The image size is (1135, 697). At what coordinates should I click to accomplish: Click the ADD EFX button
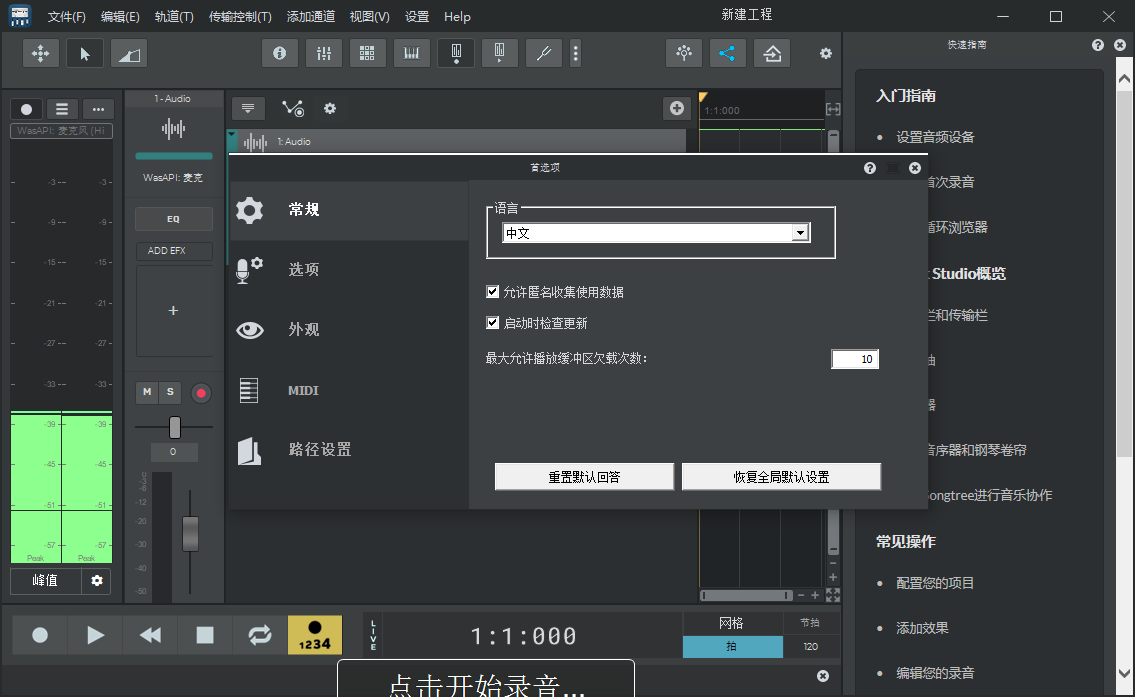tap(173, 251)
